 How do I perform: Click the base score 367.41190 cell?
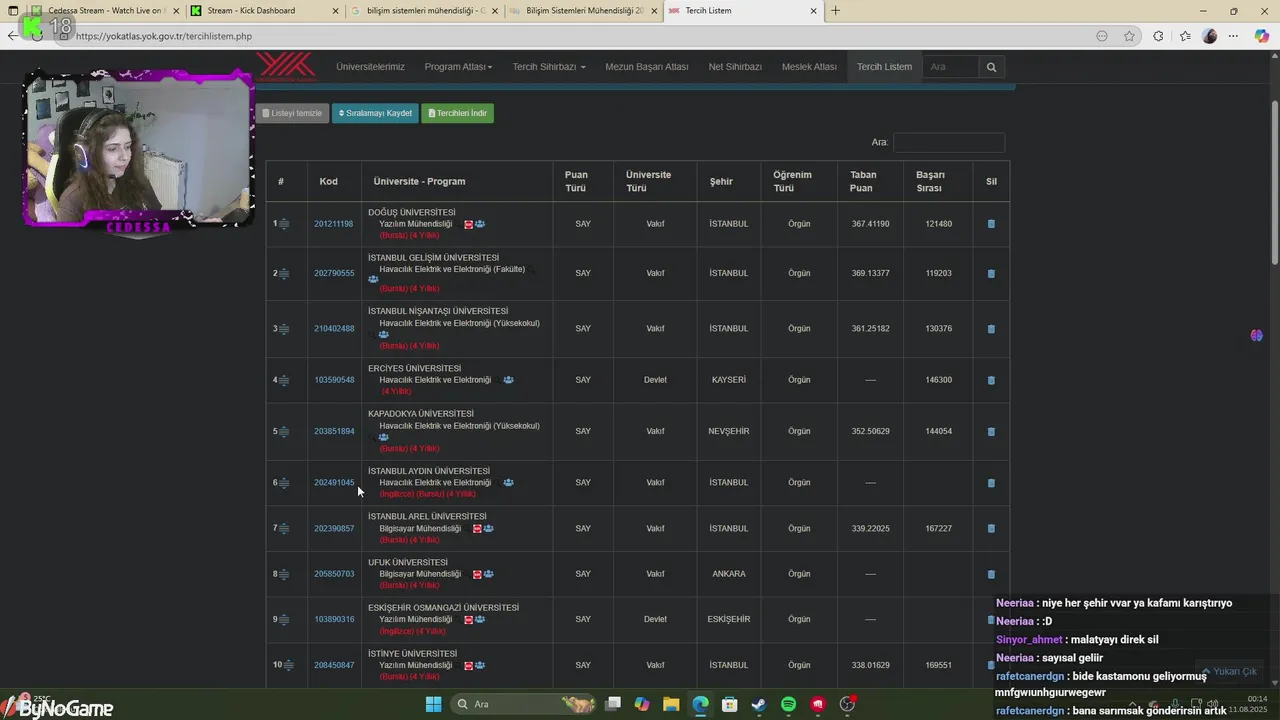(871, 224)
